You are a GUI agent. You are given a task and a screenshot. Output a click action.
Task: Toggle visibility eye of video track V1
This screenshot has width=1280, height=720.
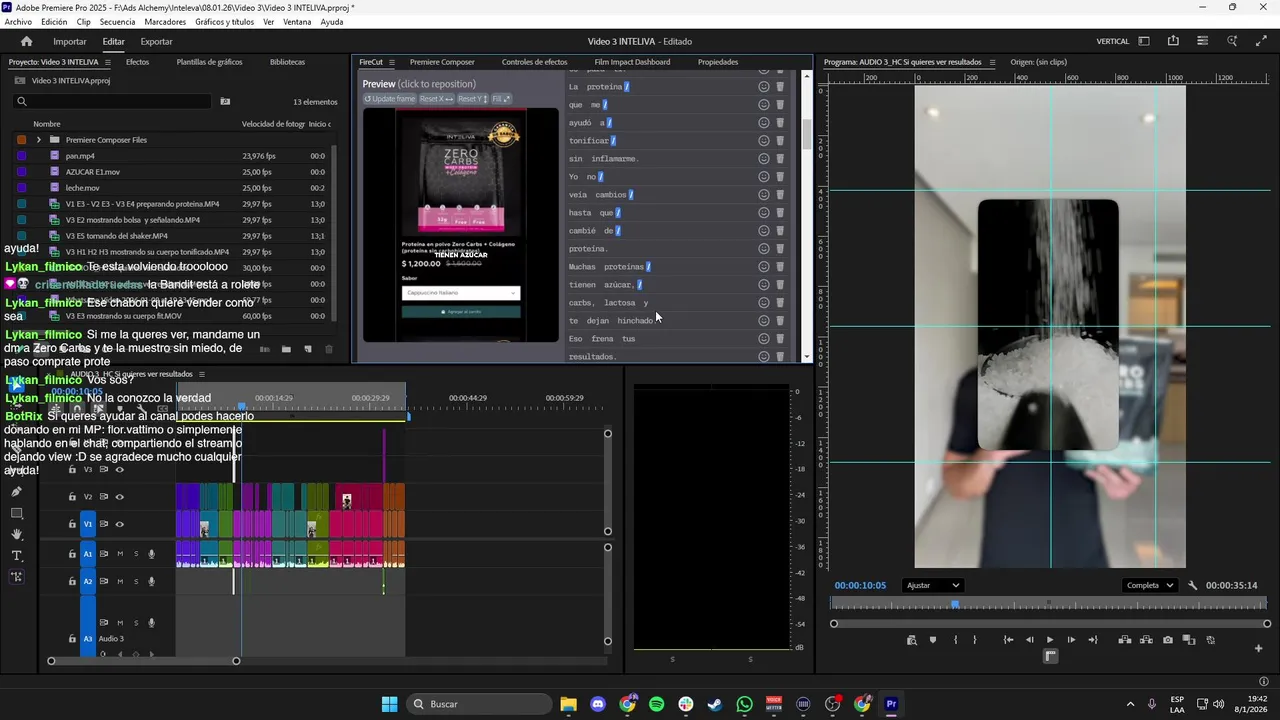tap(119, 524)
